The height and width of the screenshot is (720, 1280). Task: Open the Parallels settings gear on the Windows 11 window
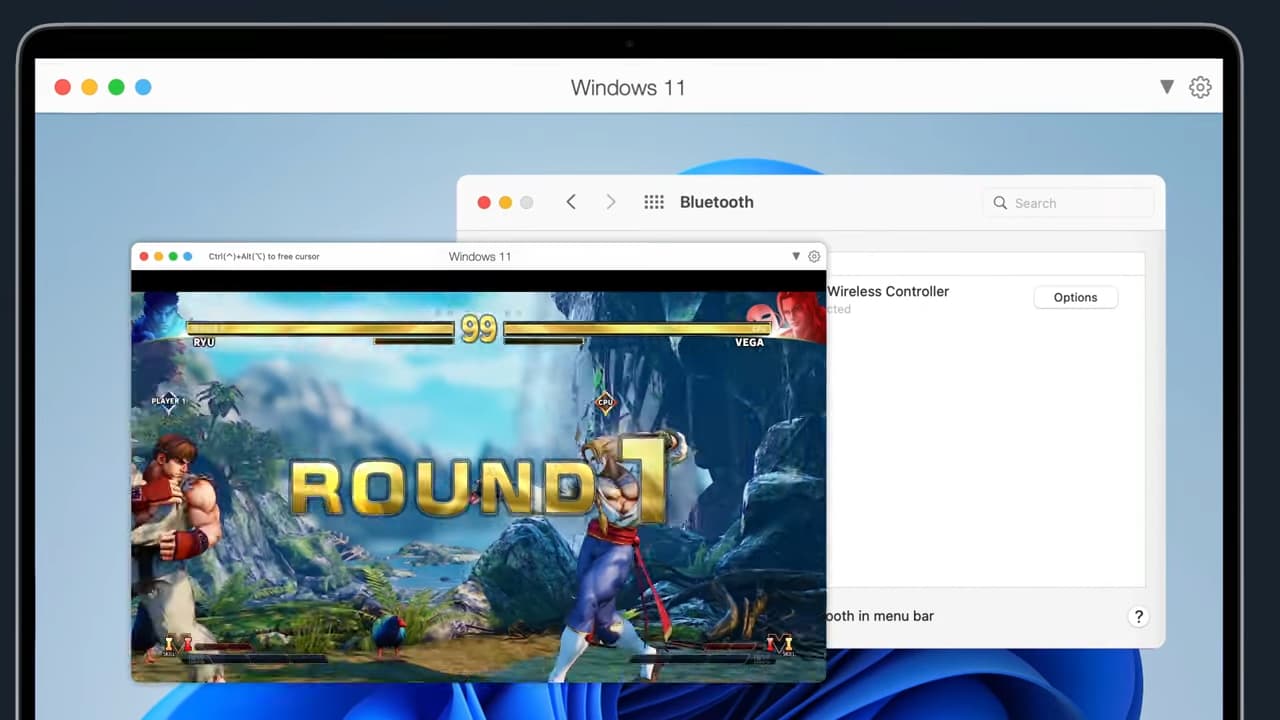click(1200, 87)
